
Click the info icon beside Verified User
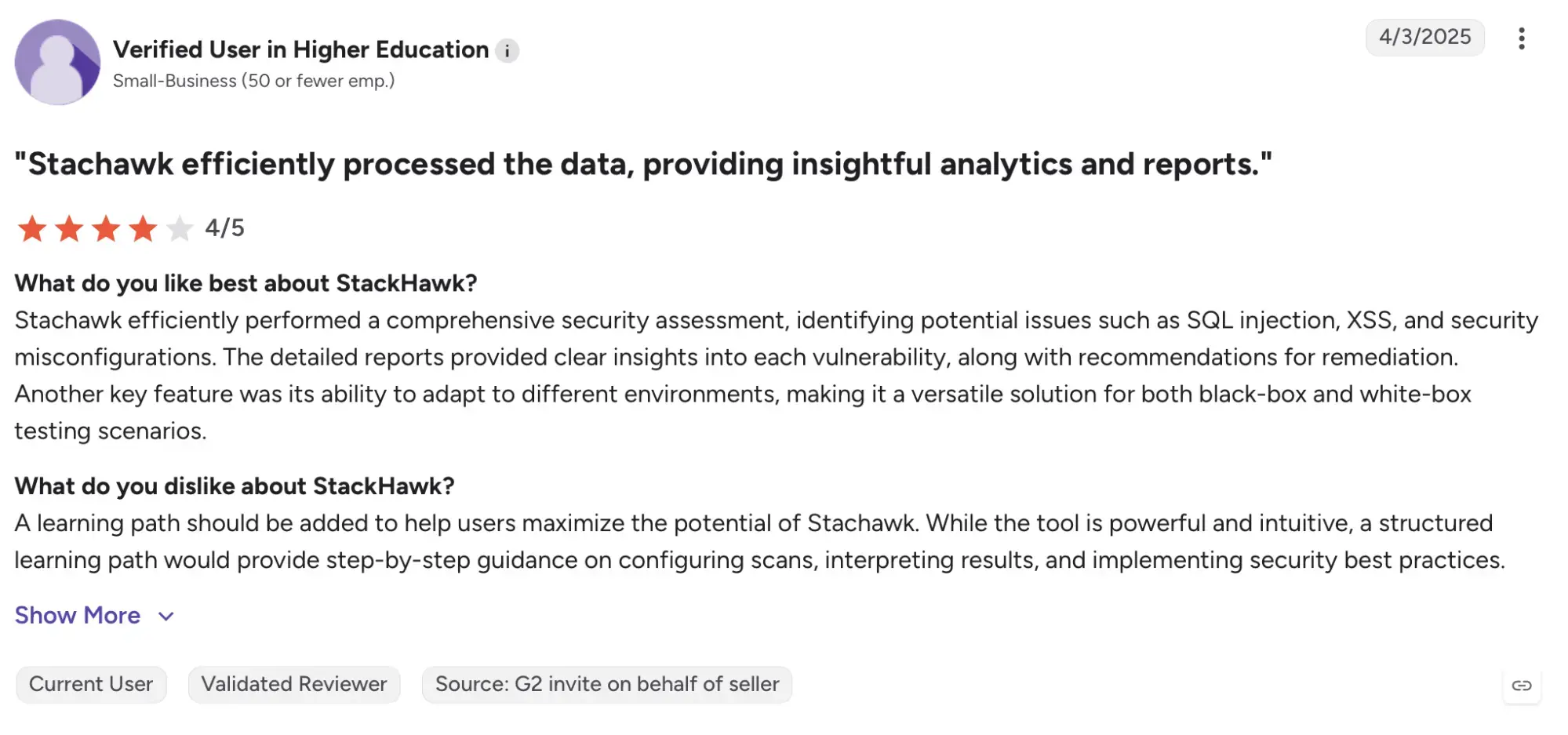point(507,51)
